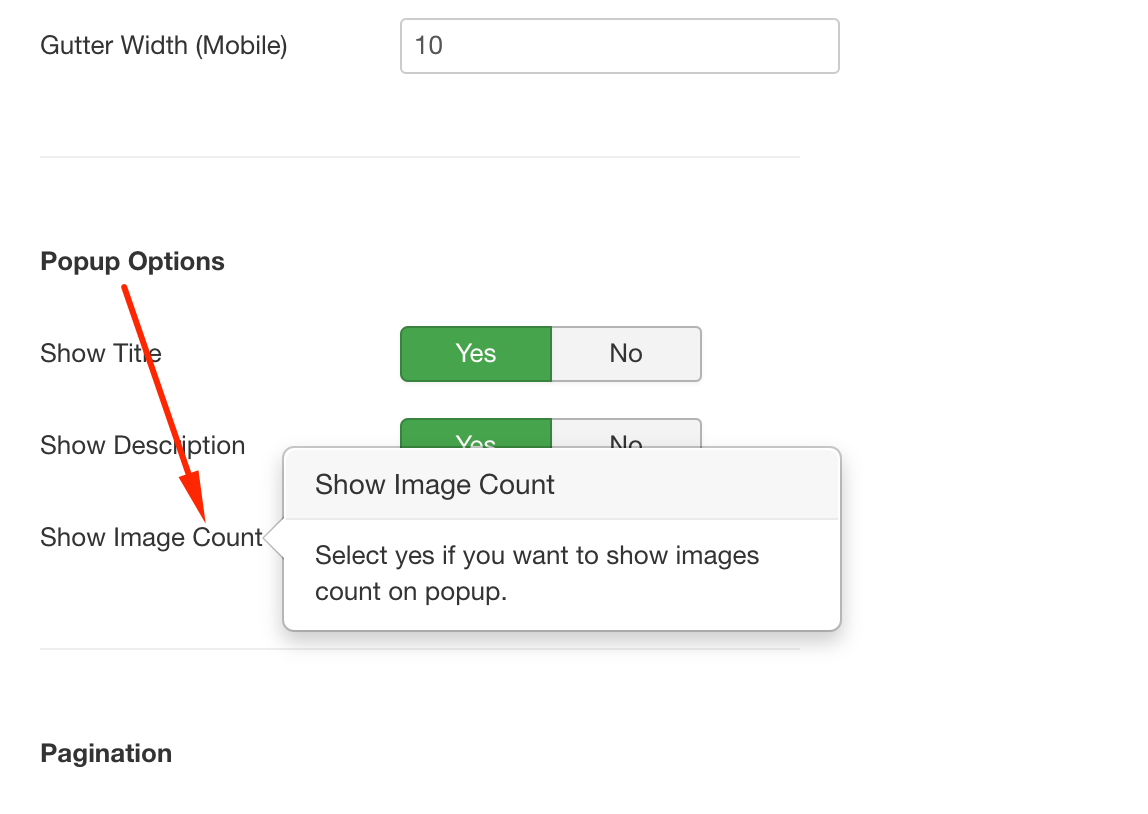Click the divider line above Popup Options
This screenshot has width=1148, height=814.
pyautogui.click(x=420, y=157)
